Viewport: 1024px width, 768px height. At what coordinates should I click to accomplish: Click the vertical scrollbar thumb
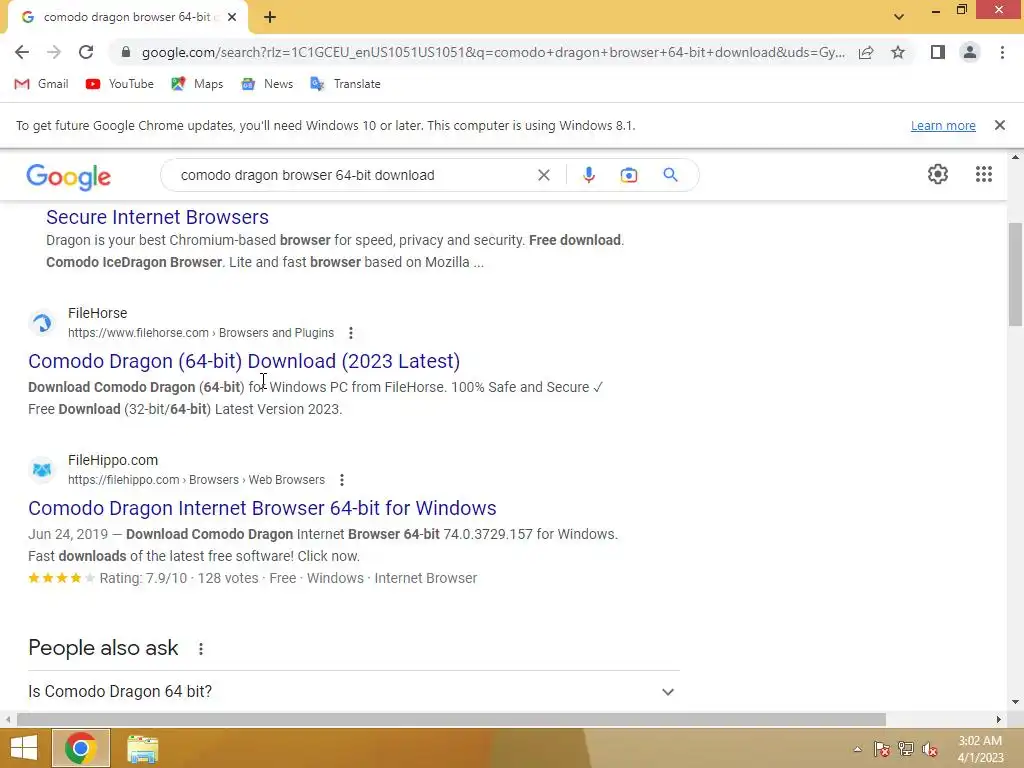(x=1015, y=274)
